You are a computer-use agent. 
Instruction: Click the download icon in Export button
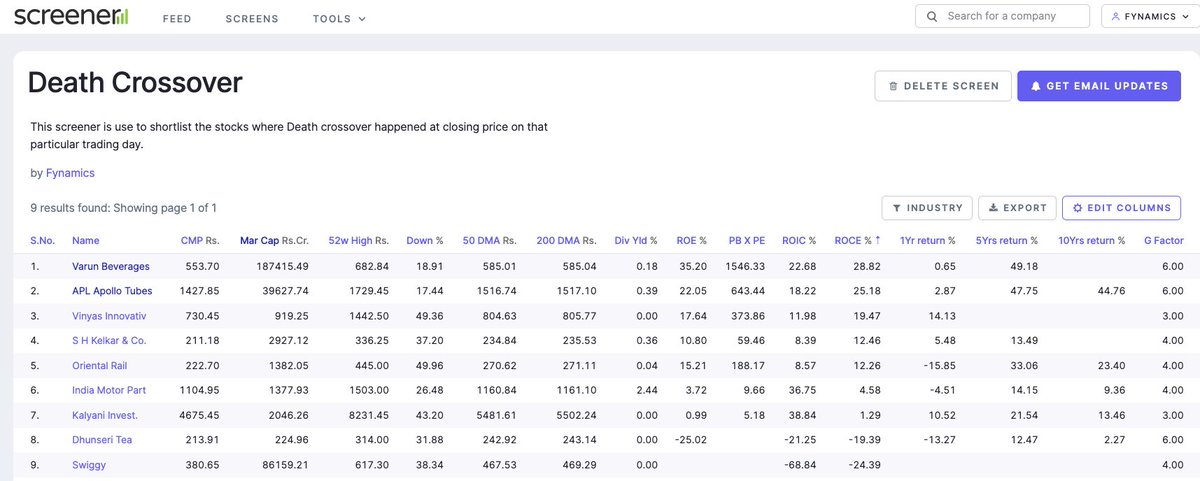993,208
